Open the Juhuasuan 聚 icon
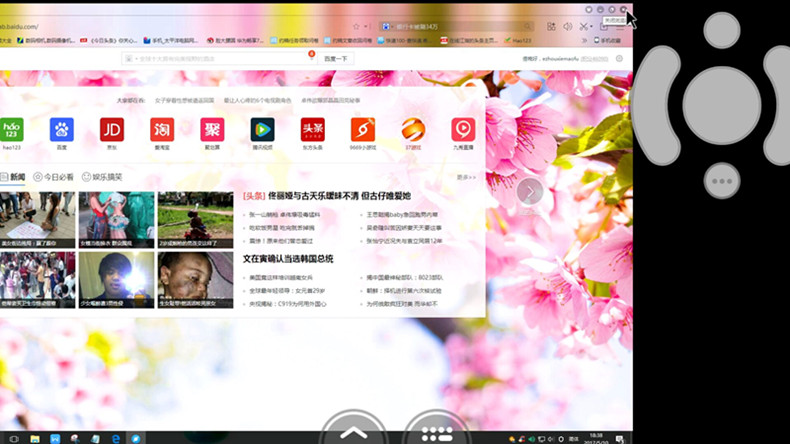The width and height of the screenshot is (790, 444). [x=212, y=130]
